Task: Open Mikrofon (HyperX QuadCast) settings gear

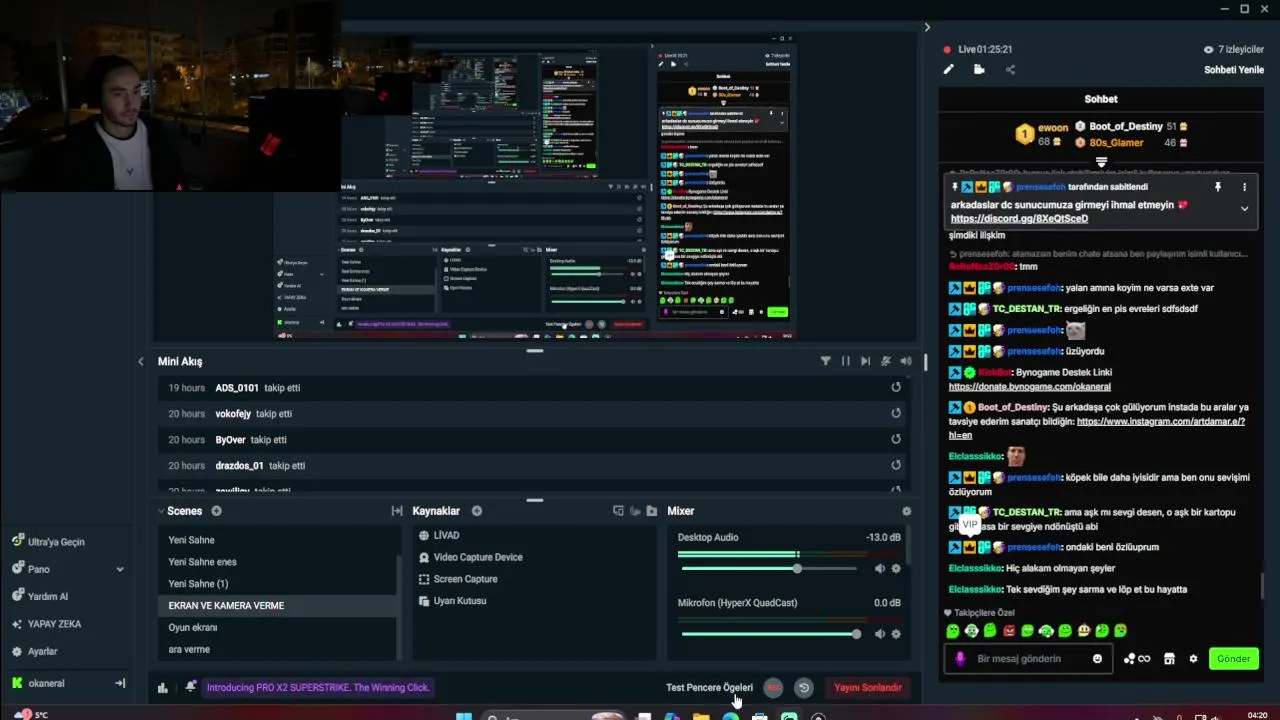Action: point(896,634)
